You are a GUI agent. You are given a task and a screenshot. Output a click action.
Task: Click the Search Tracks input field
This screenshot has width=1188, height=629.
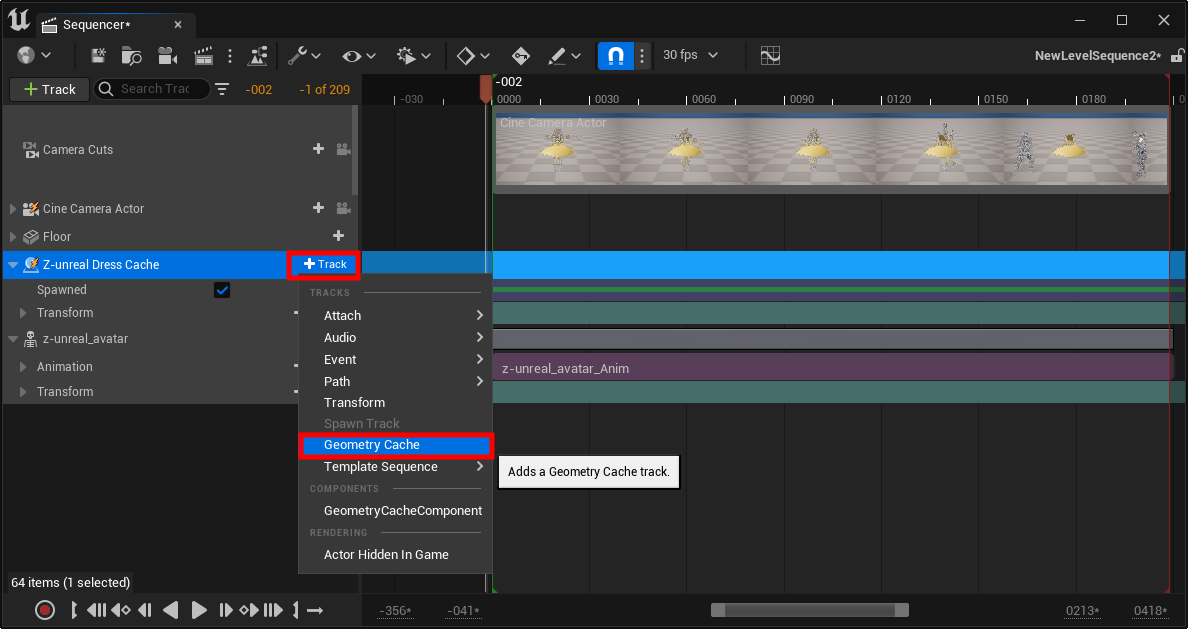point(152,89)
